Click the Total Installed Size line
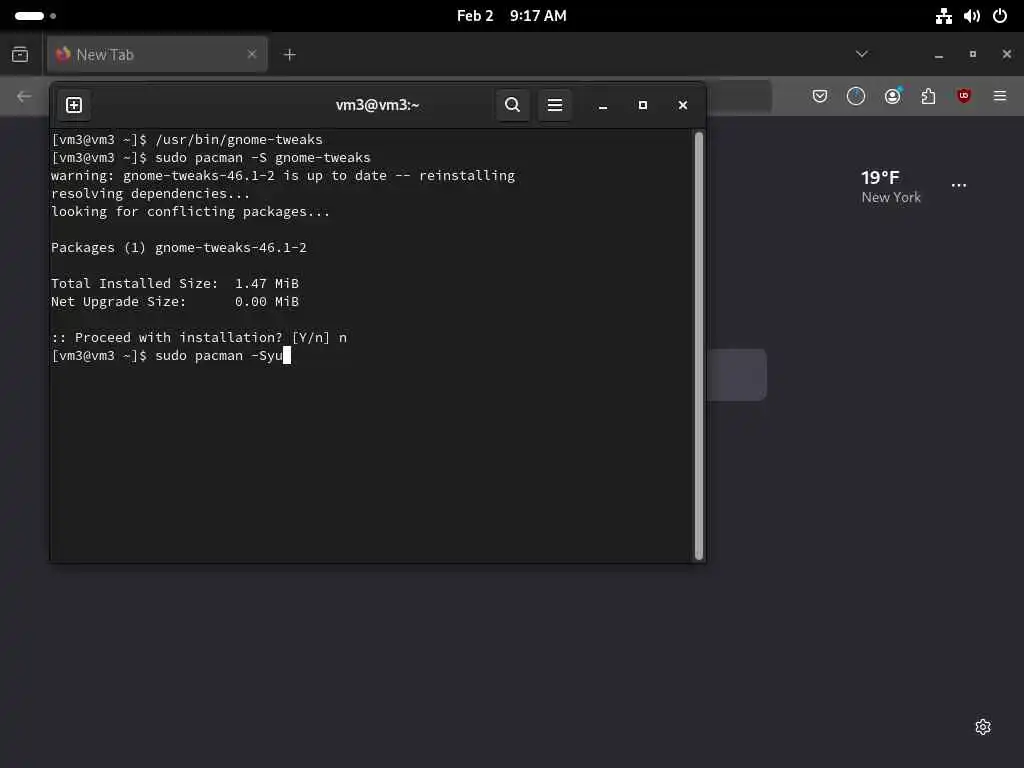 pos(175,283)
